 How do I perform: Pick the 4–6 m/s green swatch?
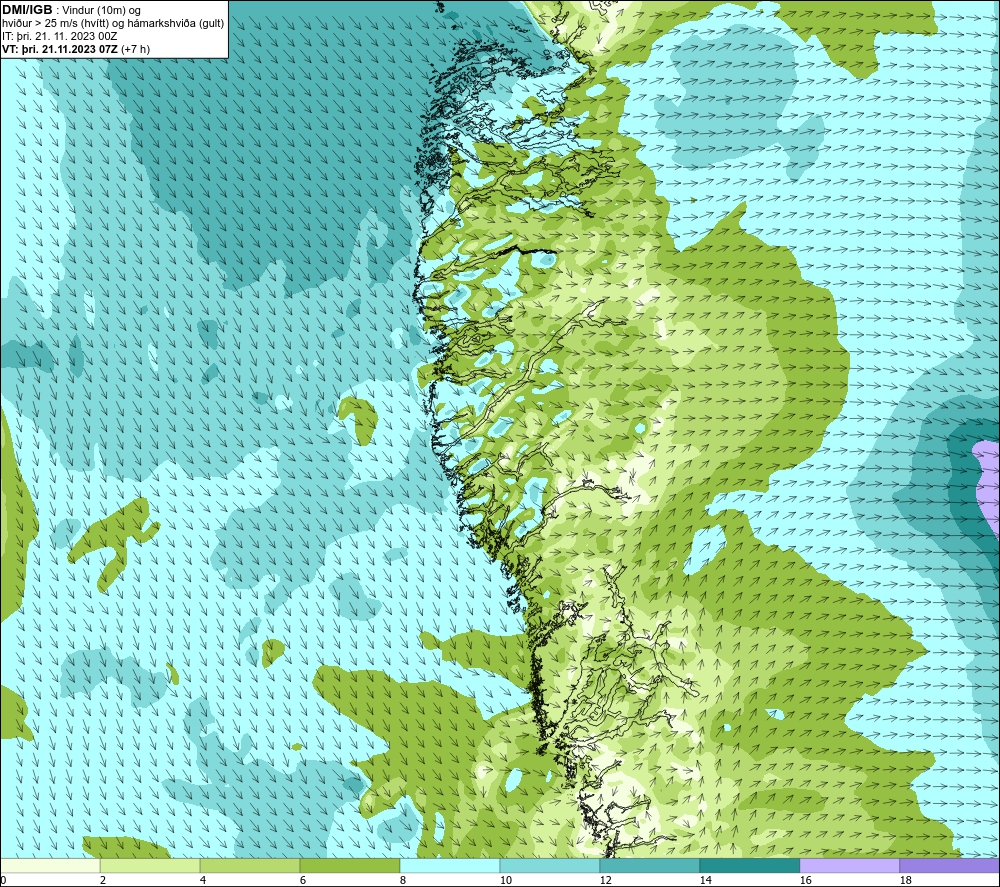(249, 865)
